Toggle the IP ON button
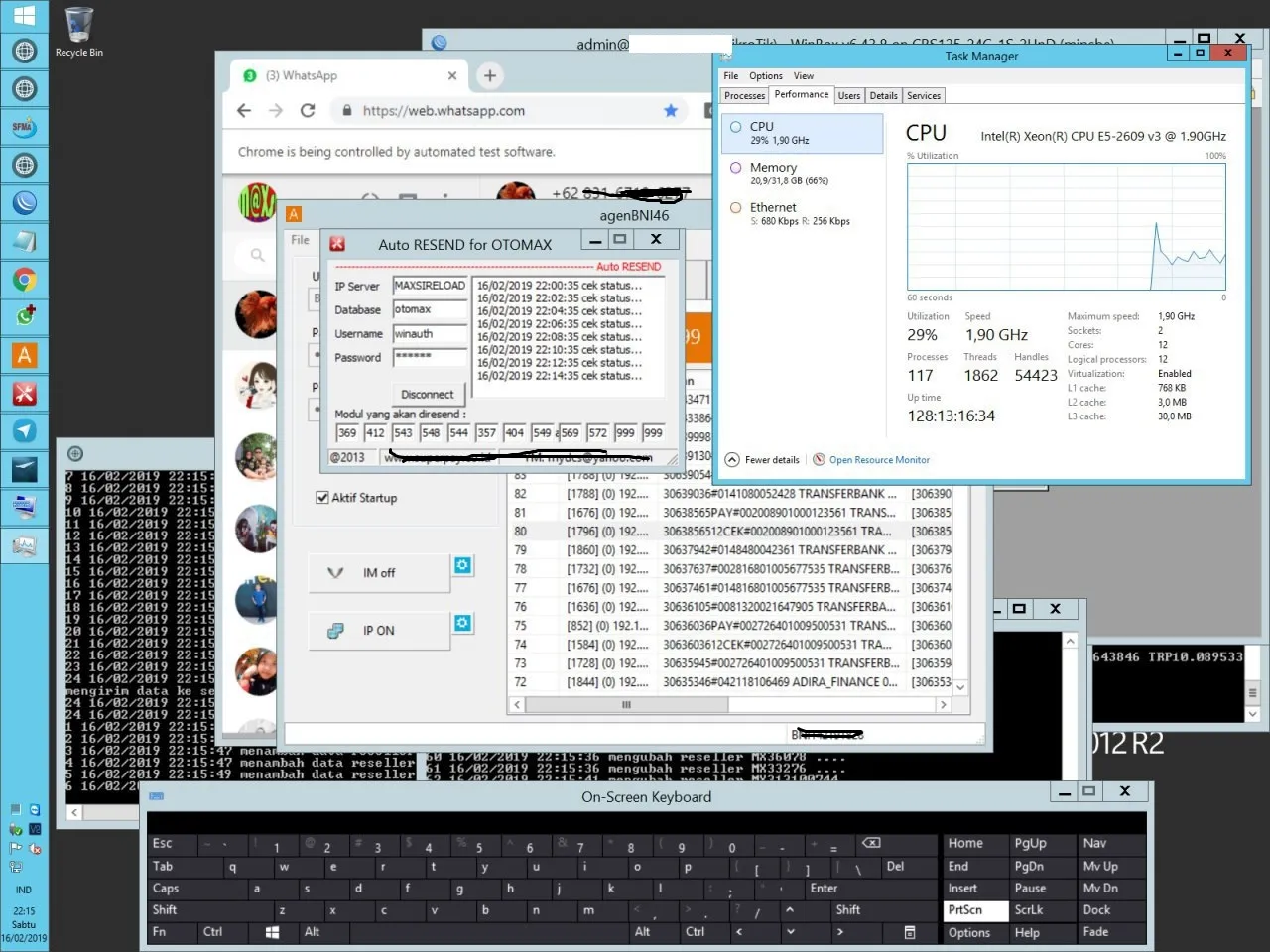 pyautogui.click(x=378, y=631)
